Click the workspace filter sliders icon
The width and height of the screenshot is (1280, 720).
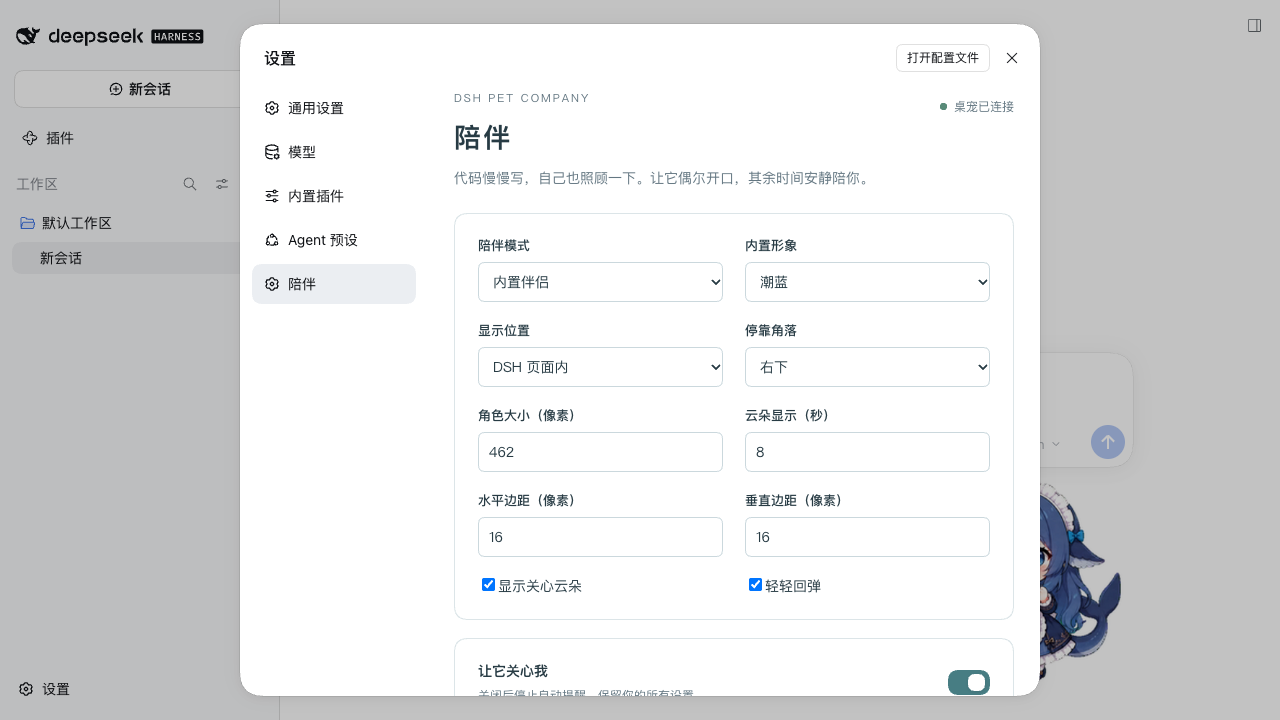click(x=222, y=184)
